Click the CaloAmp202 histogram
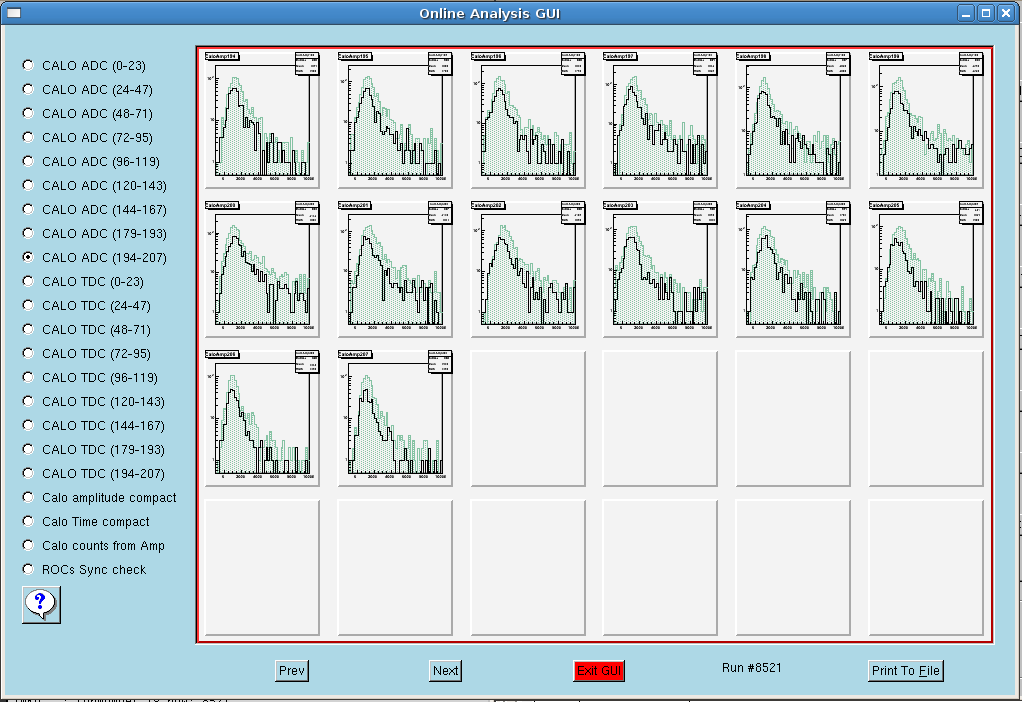Screen dimensions: 1022x702 528,269
